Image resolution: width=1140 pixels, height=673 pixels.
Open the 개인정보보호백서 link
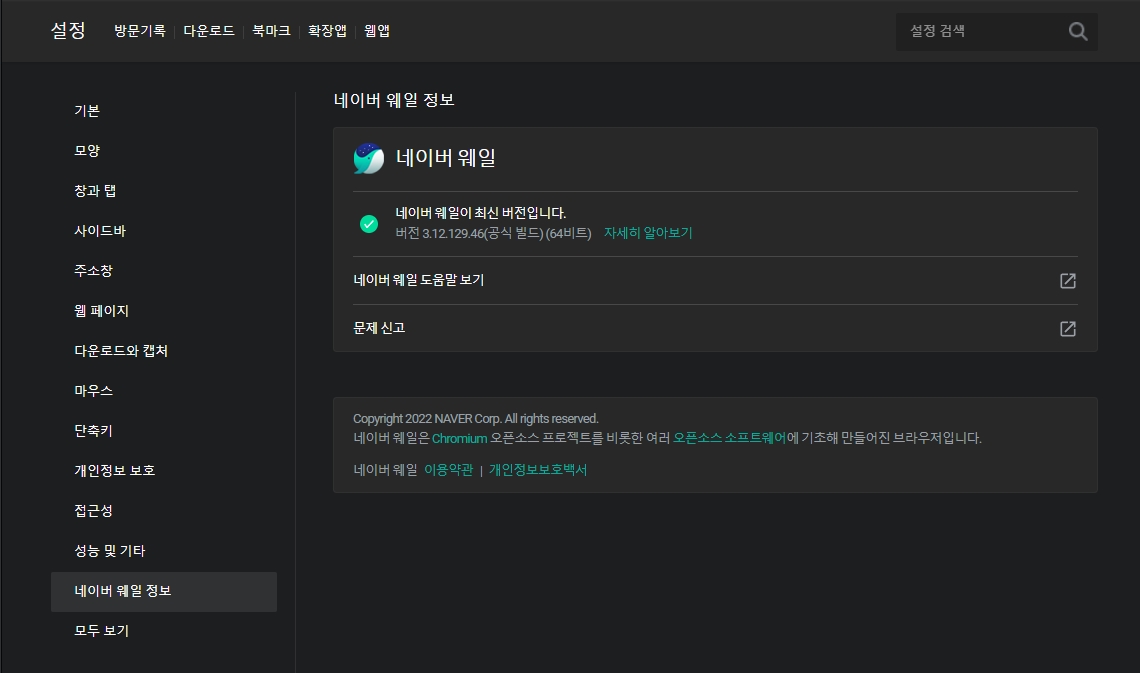[x=538, y=470]
